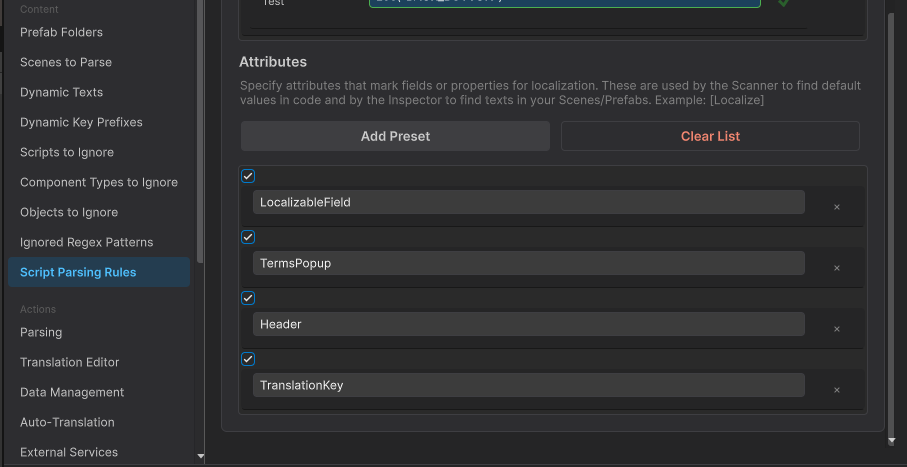The height and width of the screenshot is (467, 907).
Task: Edit the TranslationKey text field
Action: coord(529,385)
